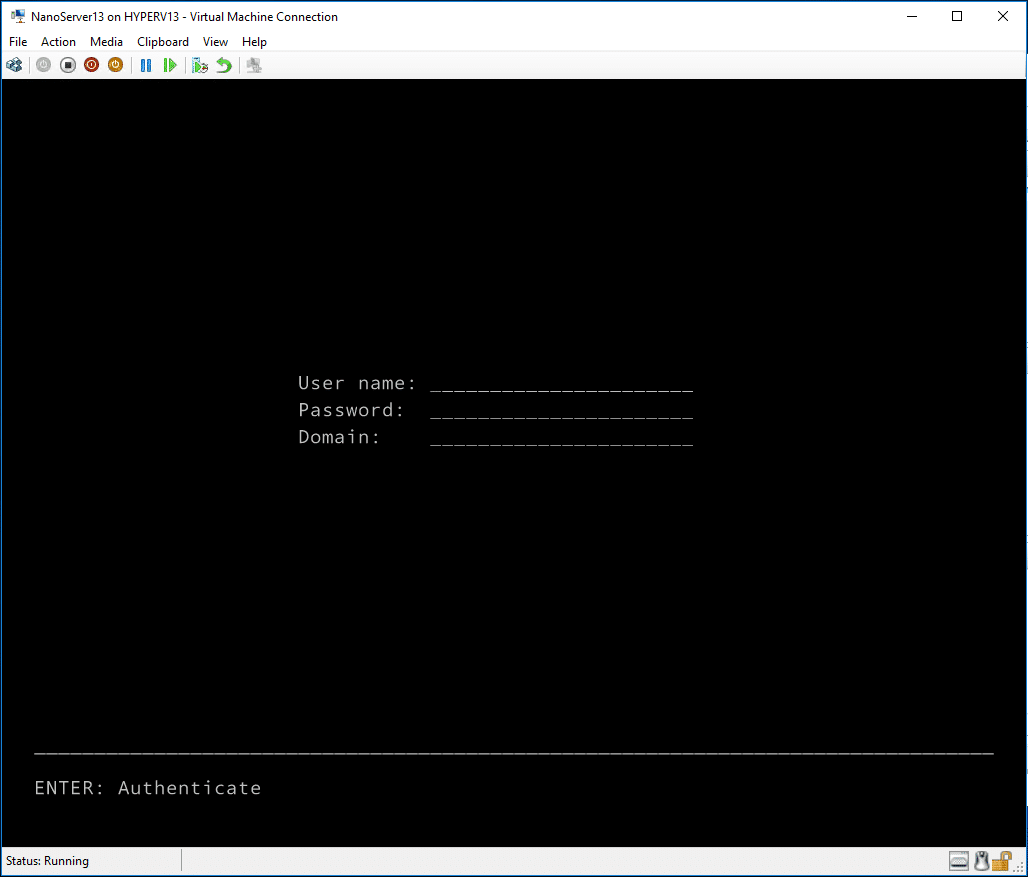Screen dimensions: 1028x877
Task: Click the orange Save state icon
Action: [115, 65]
